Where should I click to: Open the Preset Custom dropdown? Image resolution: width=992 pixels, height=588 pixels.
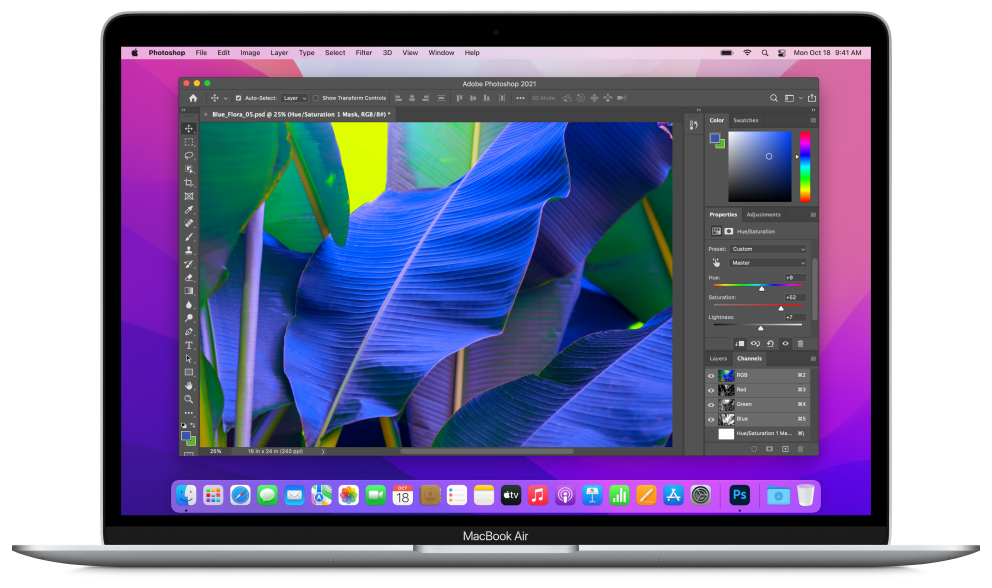pyautogui.click(x=768, y=249)
